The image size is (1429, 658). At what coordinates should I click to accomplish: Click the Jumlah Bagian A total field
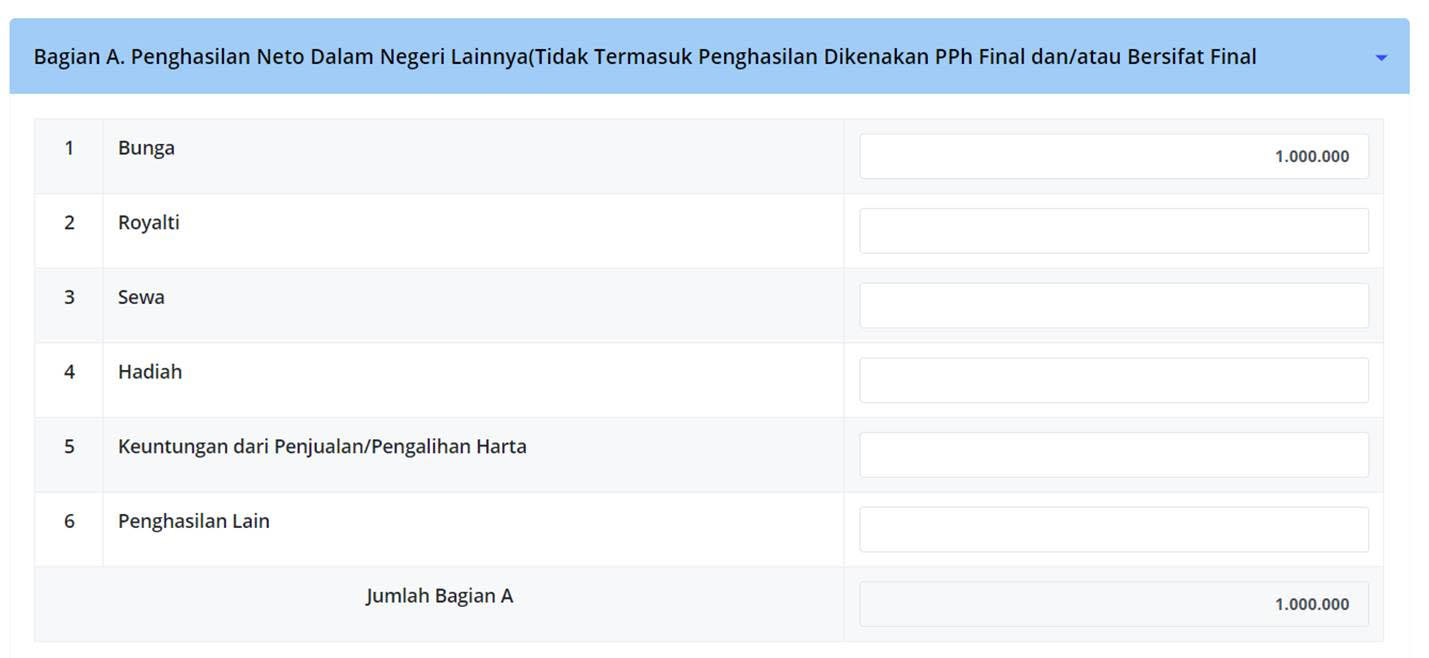(x=1113, y=604)
